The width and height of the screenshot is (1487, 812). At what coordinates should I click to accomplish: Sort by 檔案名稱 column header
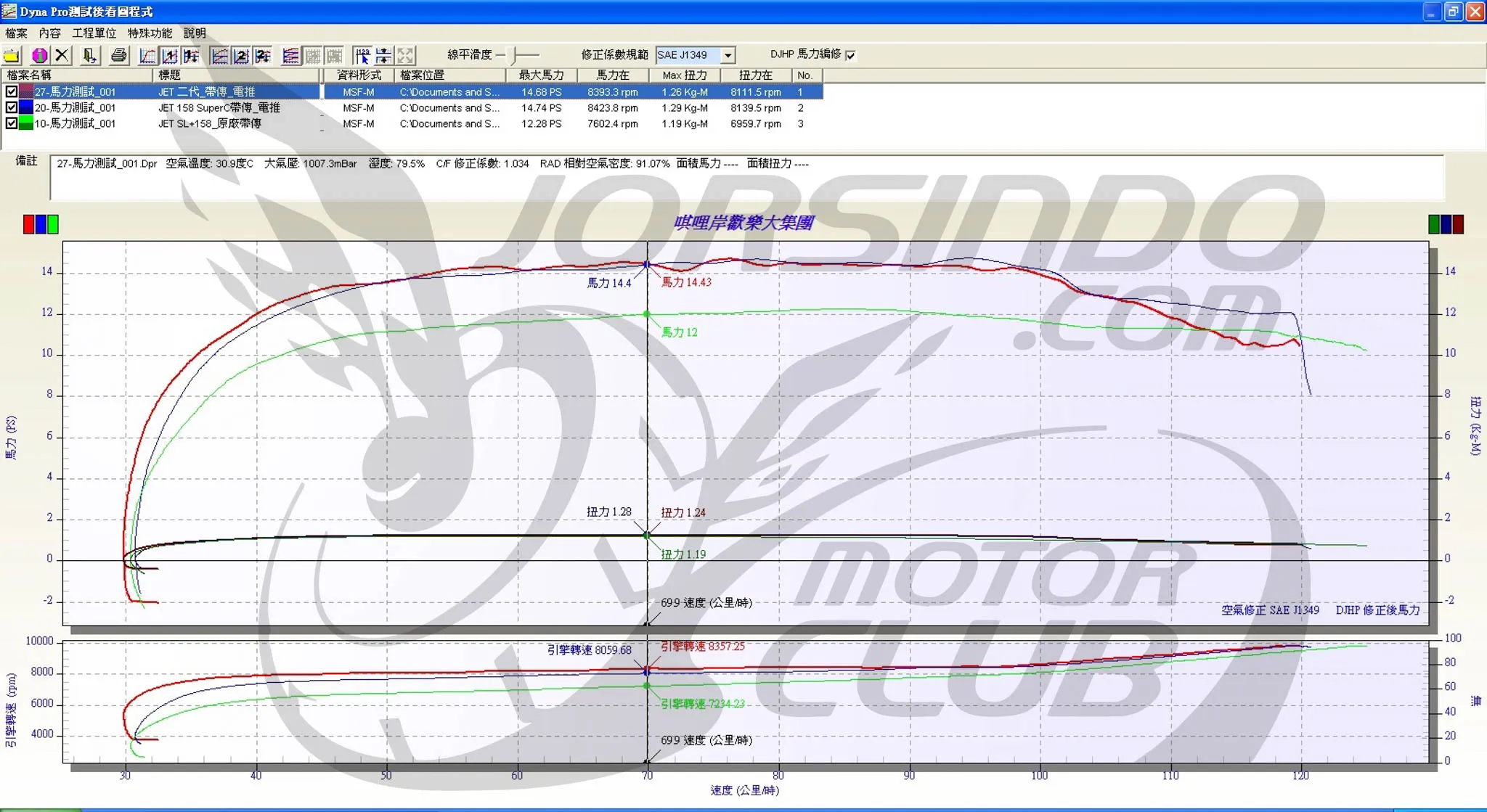[77, 75]
